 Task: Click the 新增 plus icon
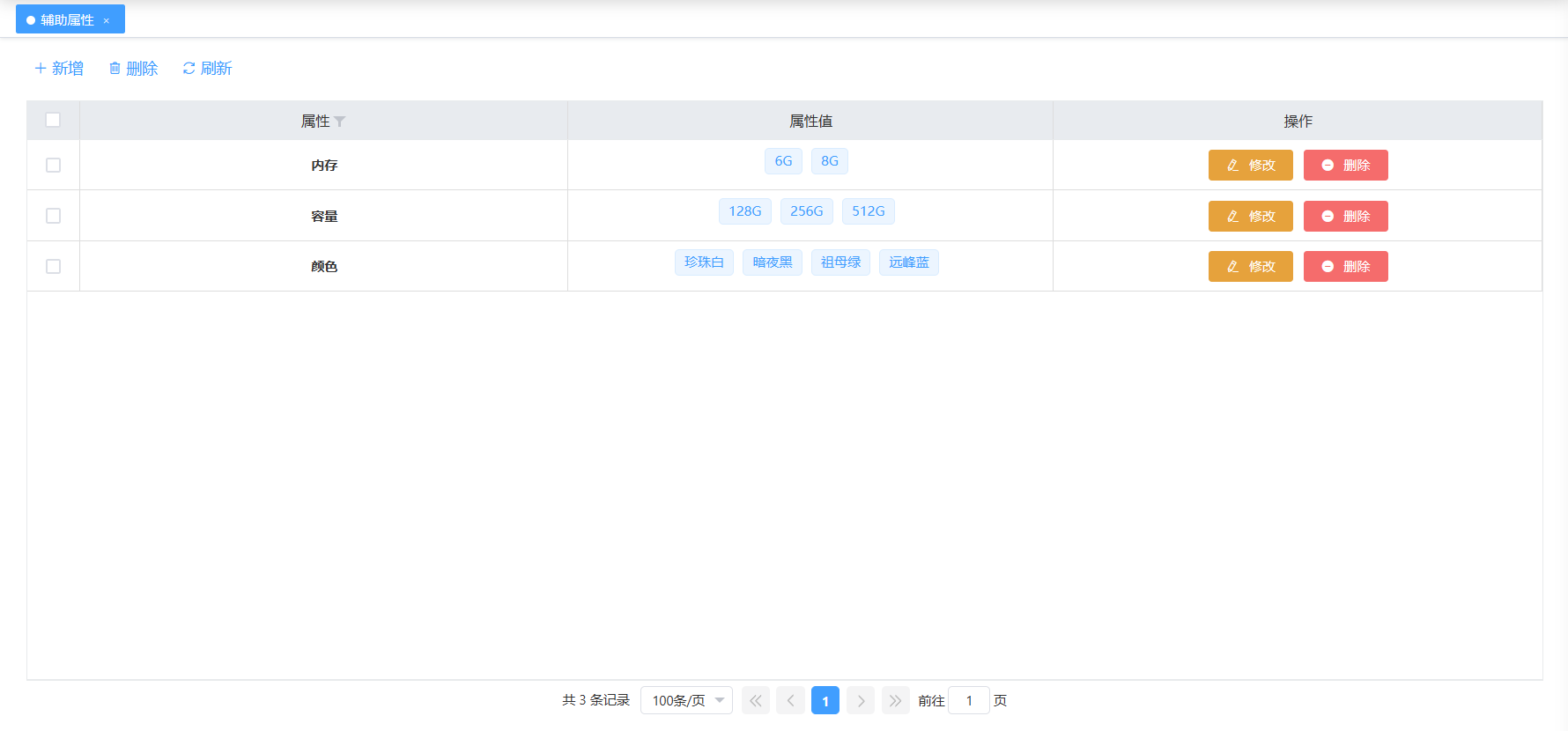[40, 69]
